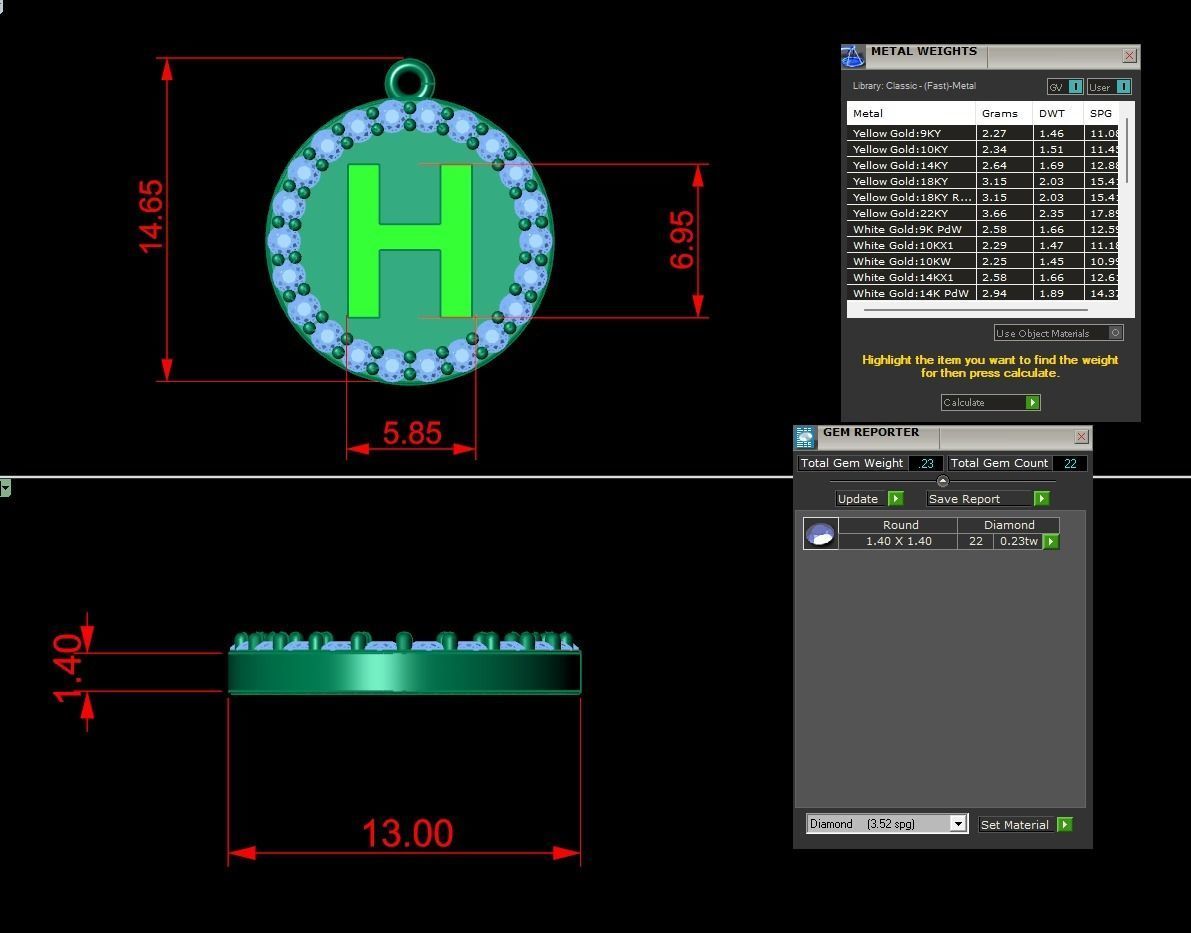Select the 1.40 thickness dimension text
1191x933 pixels.
pyautogui.click(x=67, y=669)
